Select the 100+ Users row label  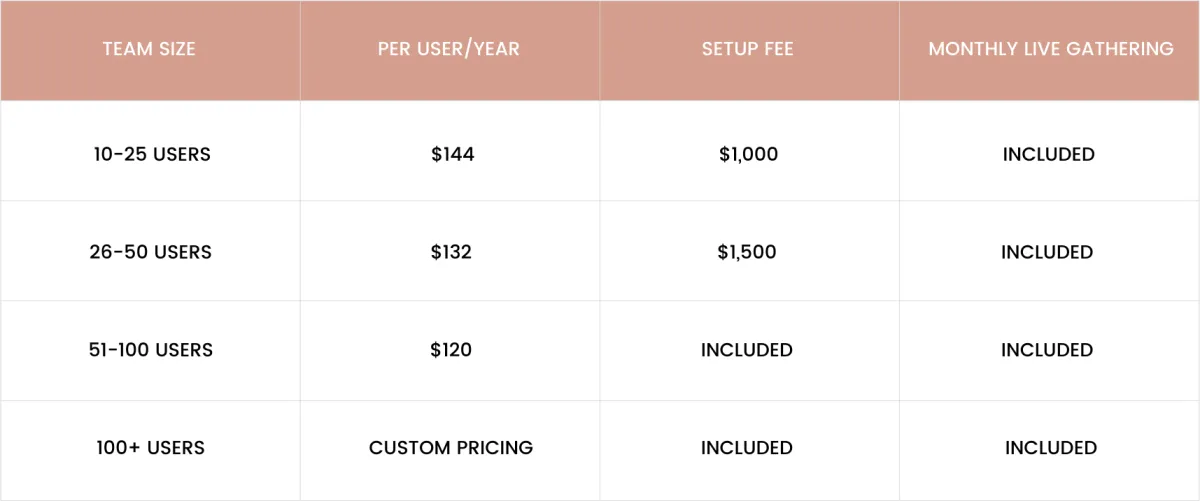coord(151,448)
